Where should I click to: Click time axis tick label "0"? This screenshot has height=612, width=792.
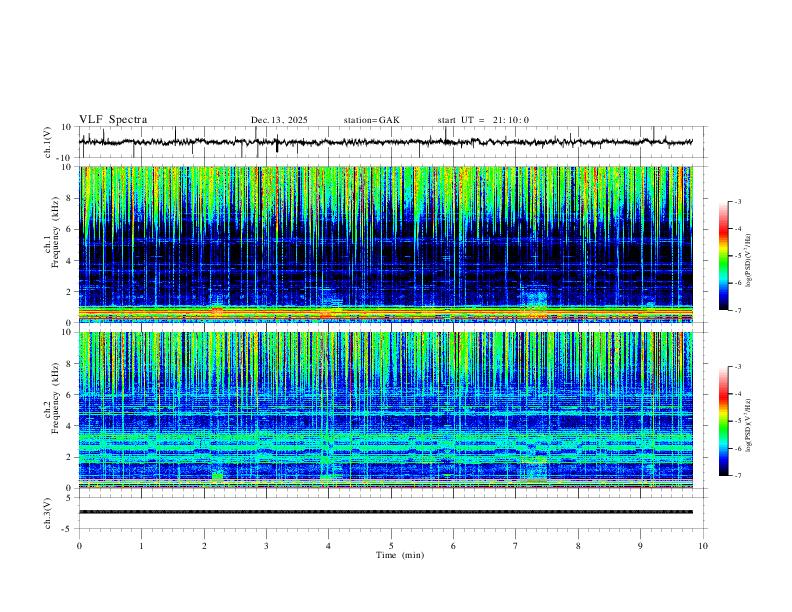[x=79, y=546]
